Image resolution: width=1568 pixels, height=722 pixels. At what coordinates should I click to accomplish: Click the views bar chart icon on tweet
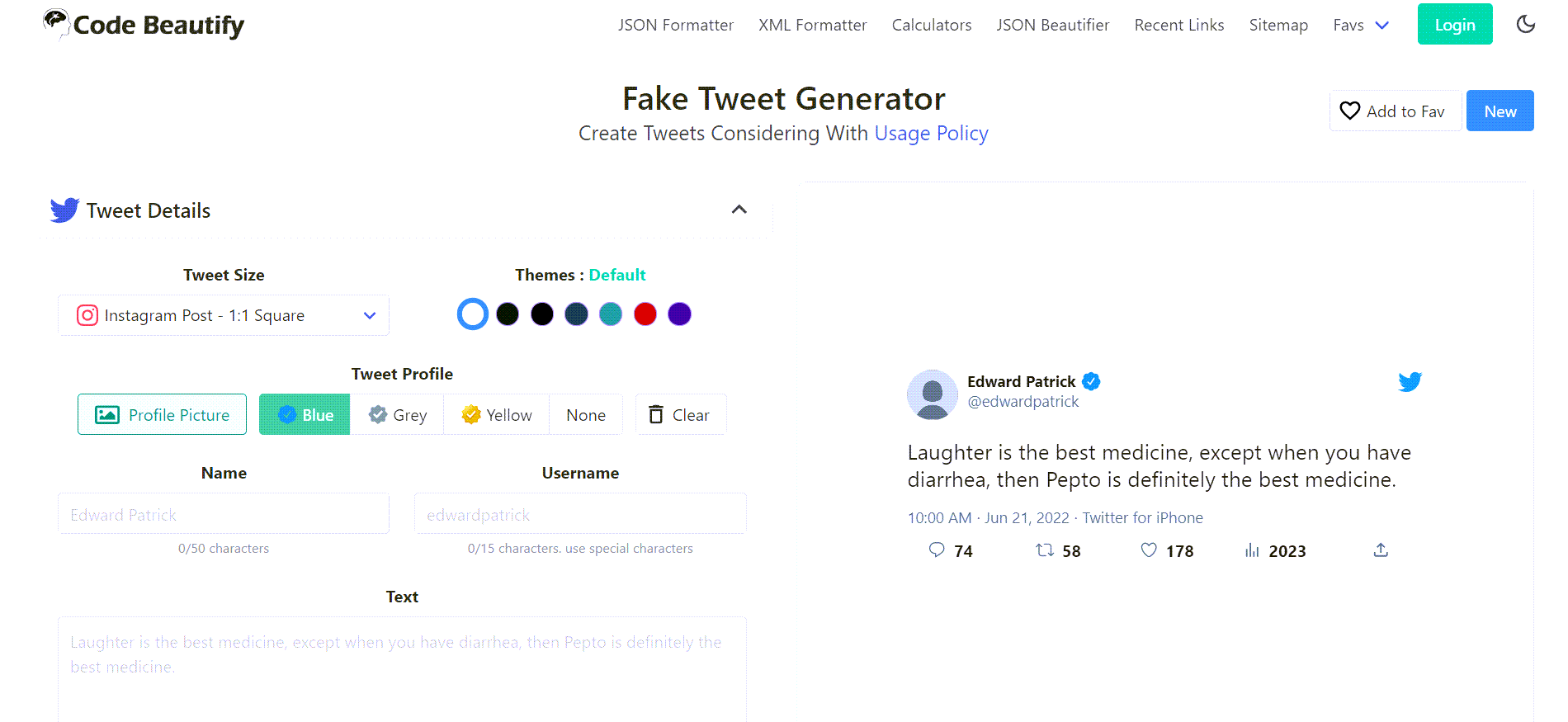pyautogui.click(x=1254, y=550)
